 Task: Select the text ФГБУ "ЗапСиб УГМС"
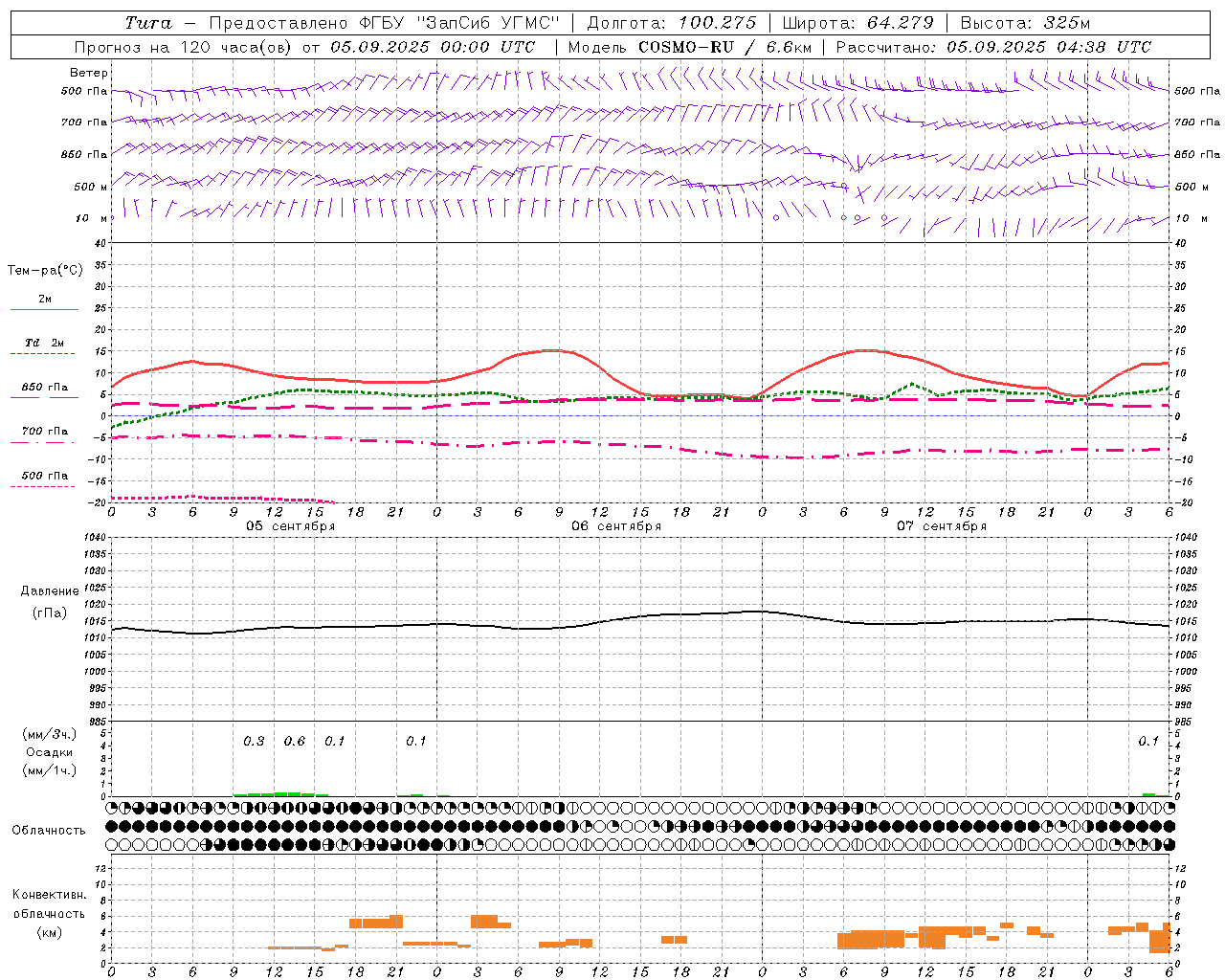pos(458,23)
